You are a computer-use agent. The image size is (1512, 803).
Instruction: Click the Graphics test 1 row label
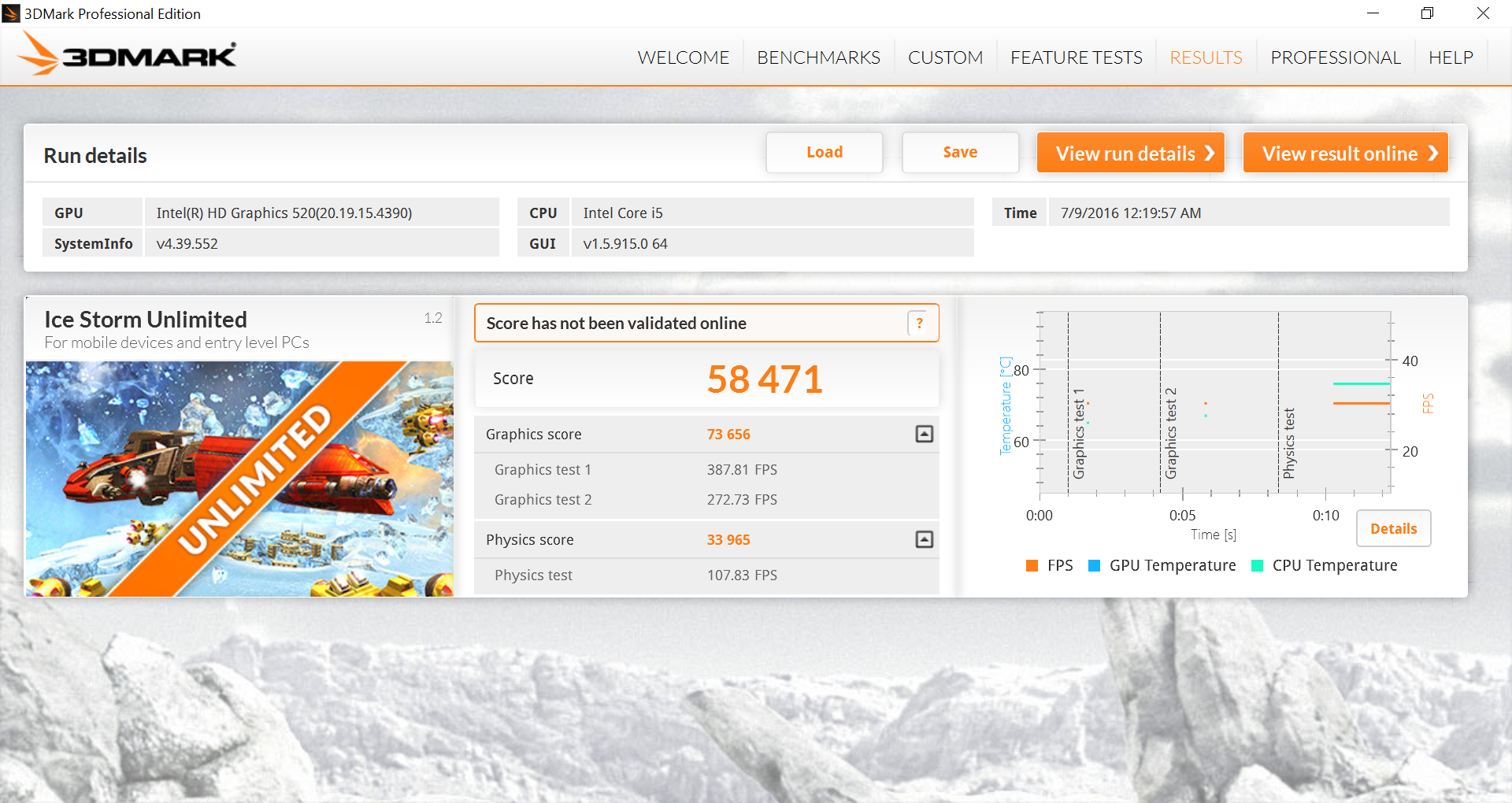click(x=543, y=469)
